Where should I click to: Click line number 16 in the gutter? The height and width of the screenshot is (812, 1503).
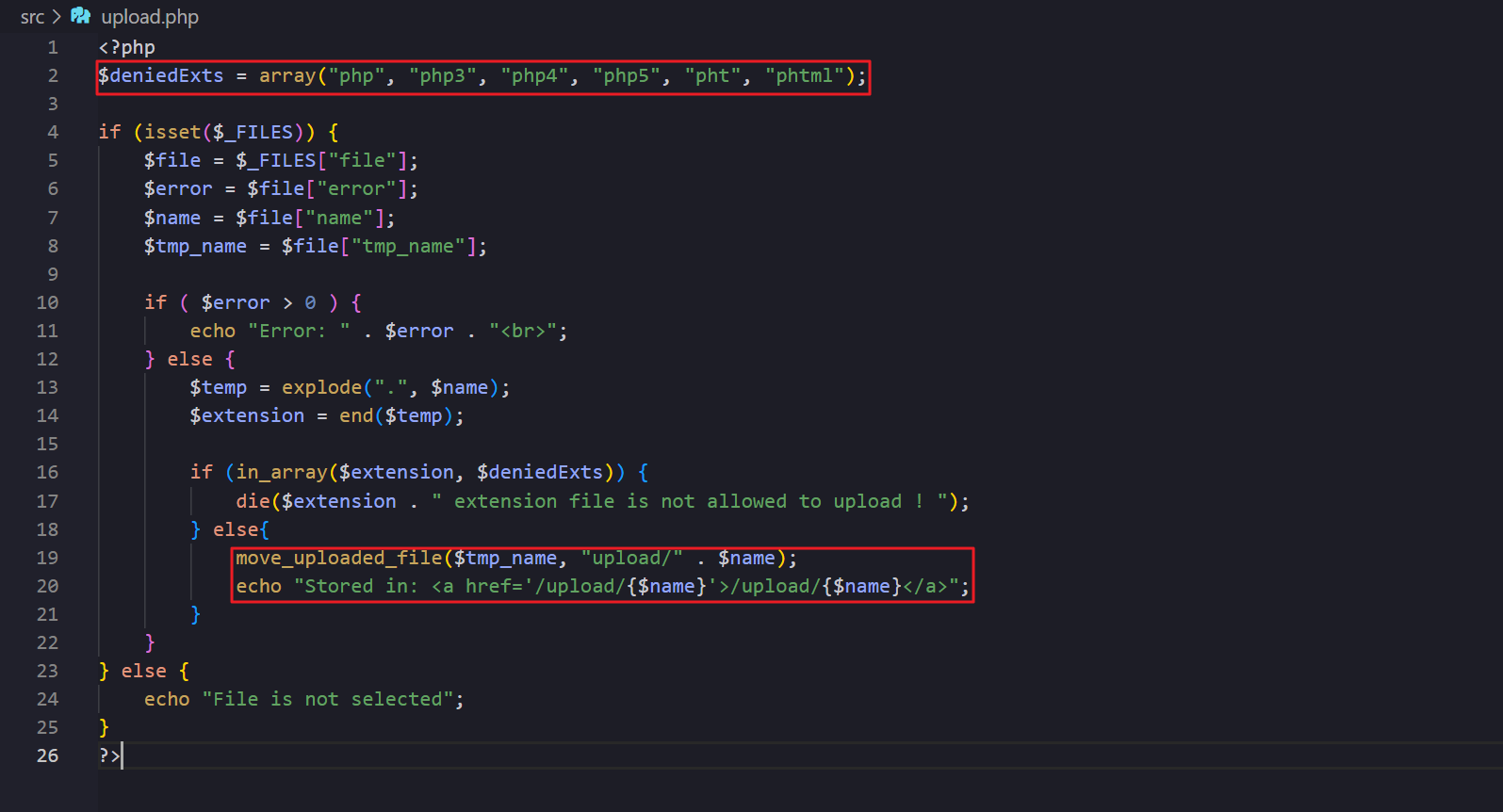(x=47, y=473)
